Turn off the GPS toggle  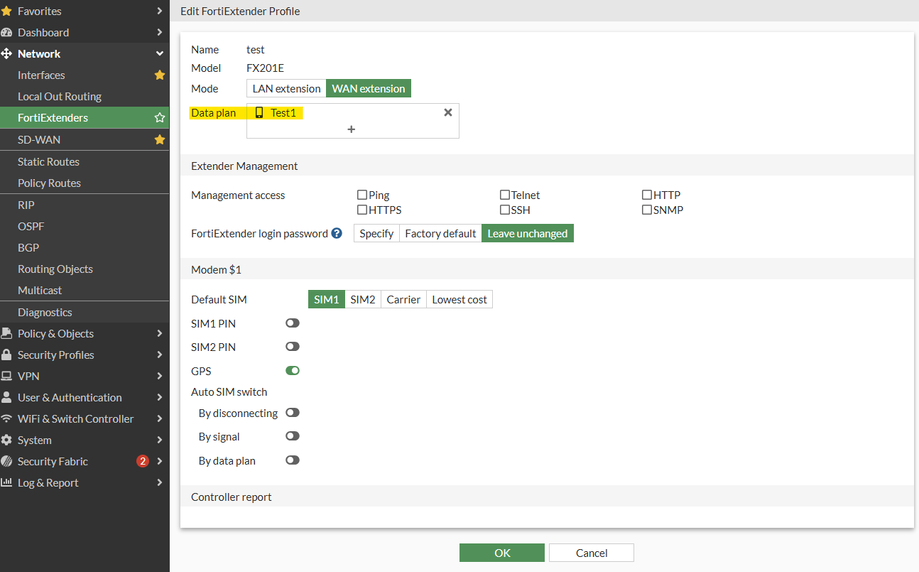coord(292,370)
